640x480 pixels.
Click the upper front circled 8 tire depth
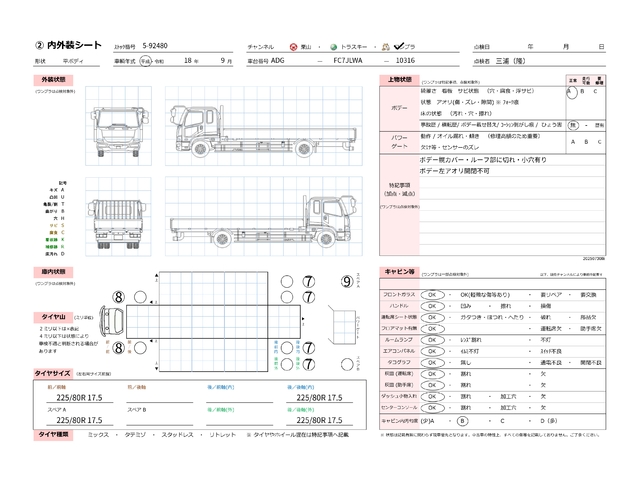pyautogui.click(x=119, y=296)
